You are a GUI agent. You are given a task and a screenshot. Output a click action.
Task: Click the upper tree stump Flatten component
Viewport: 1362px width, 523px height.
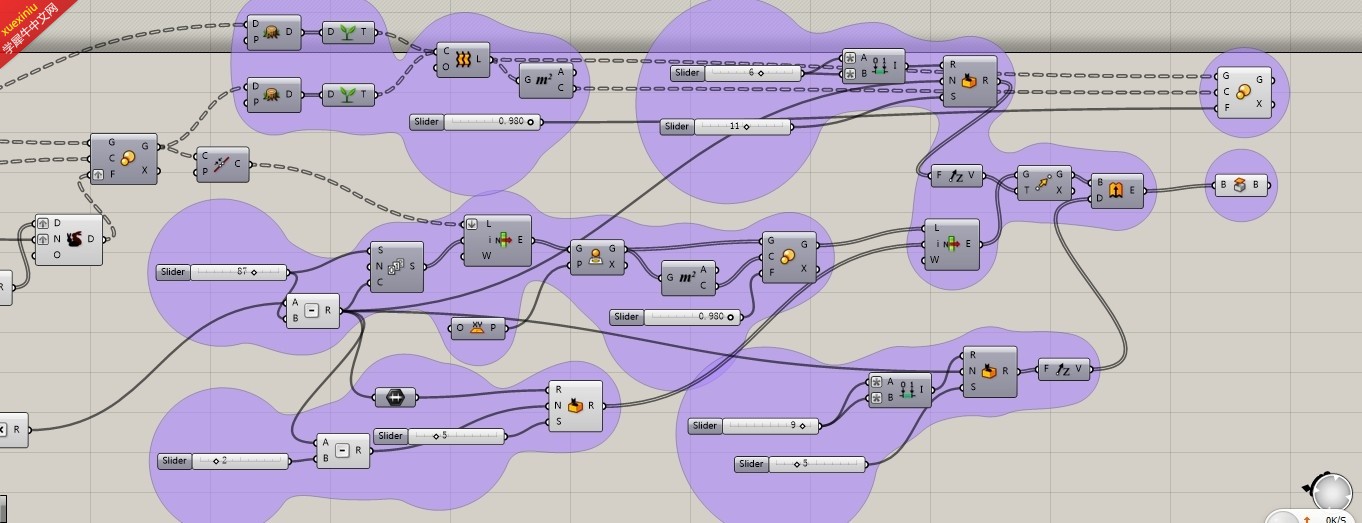274,33
